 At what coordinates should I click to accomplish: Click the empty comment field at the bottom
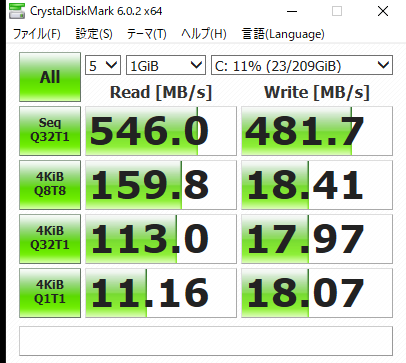206,341
